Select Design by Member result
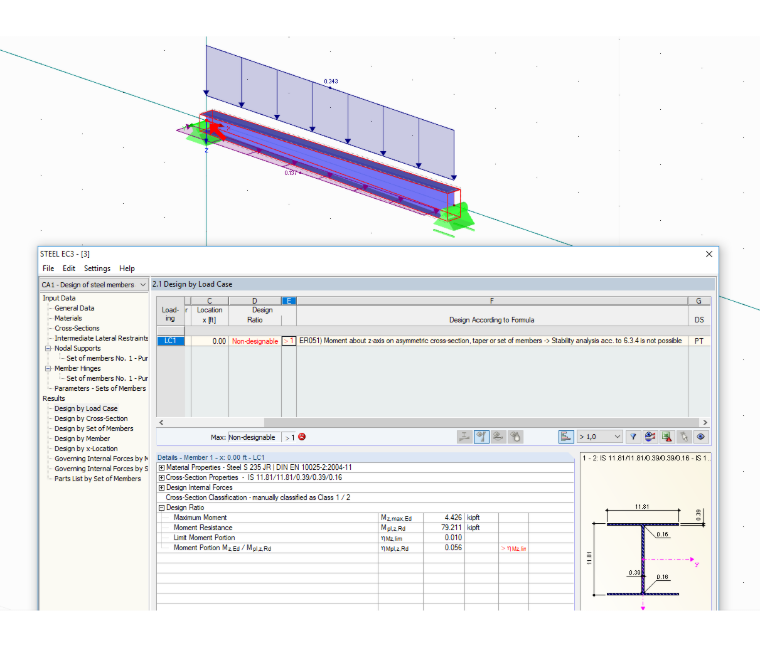The image size is (760, 647). [x=82, y=439]
